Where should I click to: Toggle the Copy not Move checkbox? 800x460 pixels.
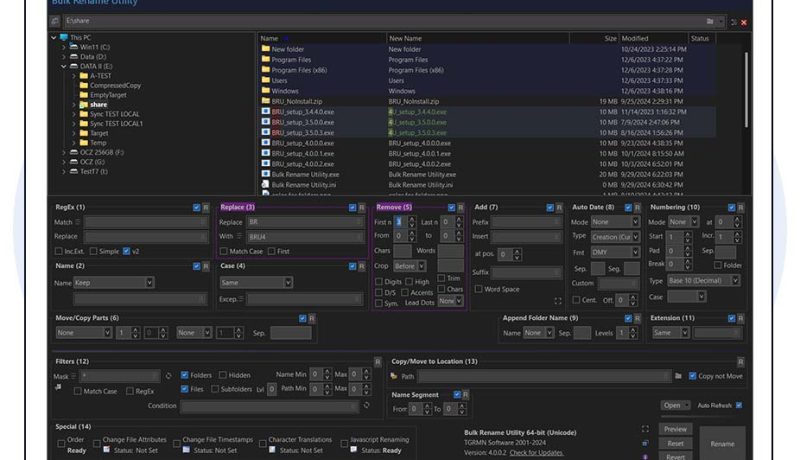(x=692, y=376)
